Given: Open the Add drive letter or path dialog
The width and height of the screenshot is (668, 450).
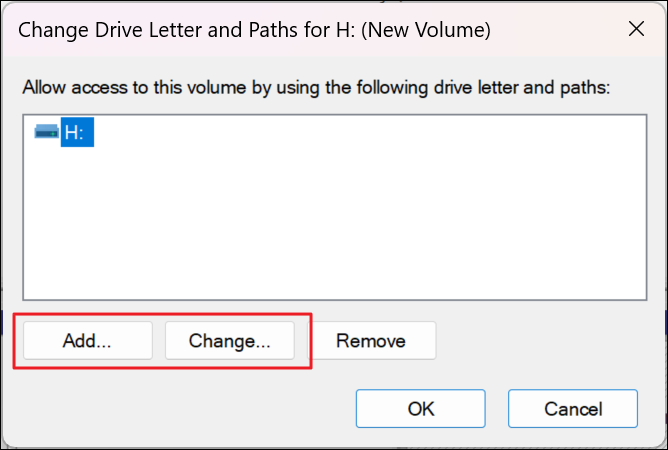Looking at the screenshot, I should click(87, 341).
